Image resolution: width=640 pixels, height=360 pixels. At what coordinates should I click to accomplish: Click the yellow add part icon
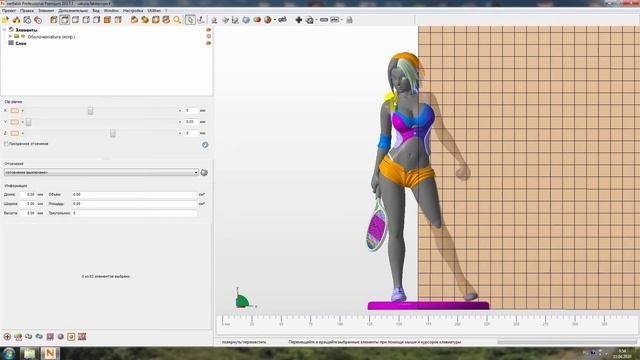click(16, 20)
